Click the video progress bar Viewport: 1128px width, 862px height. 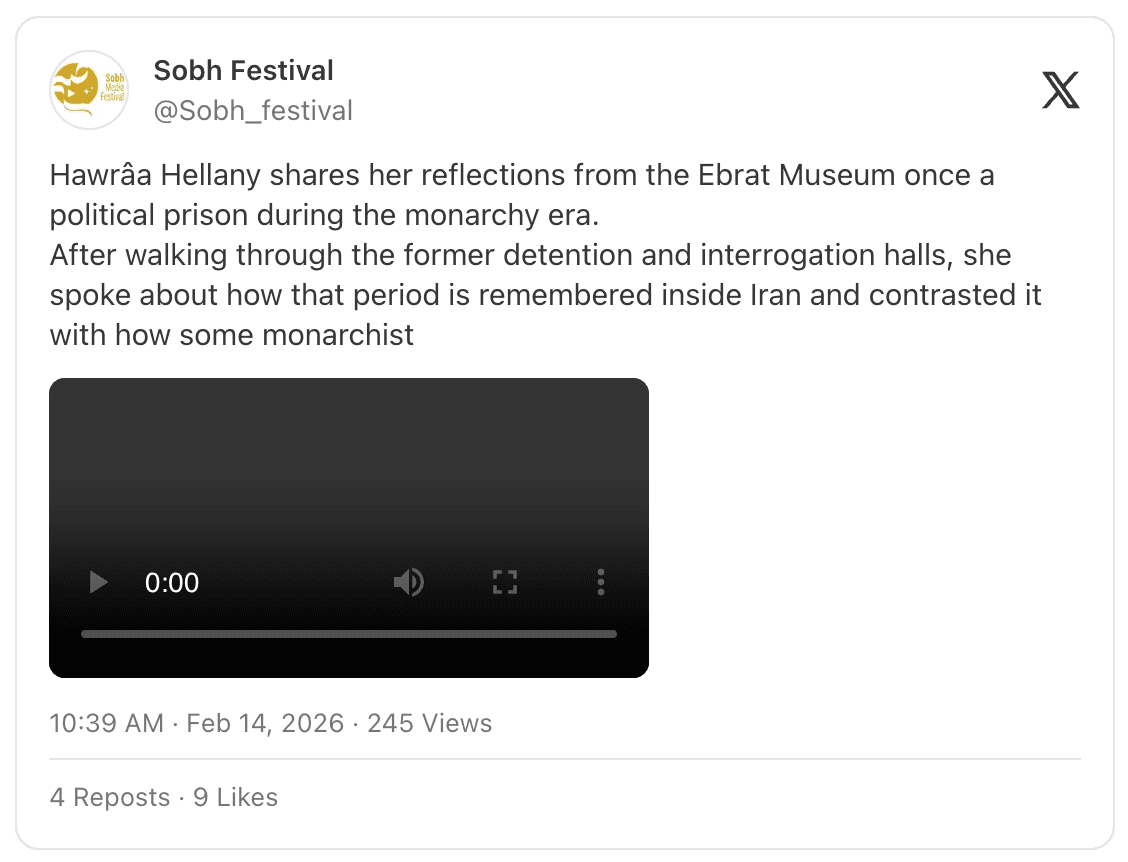348,634
